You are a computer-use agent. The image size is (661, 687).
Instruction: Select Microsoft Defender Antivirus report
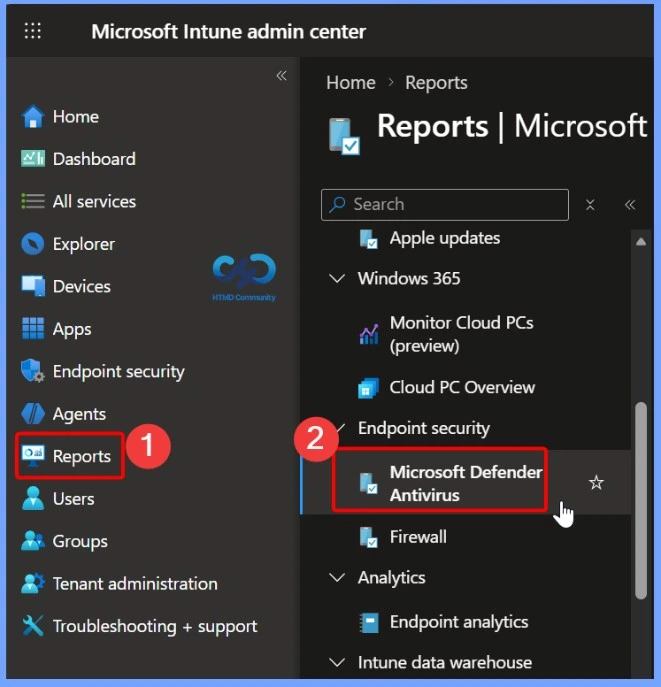(466, 483)
